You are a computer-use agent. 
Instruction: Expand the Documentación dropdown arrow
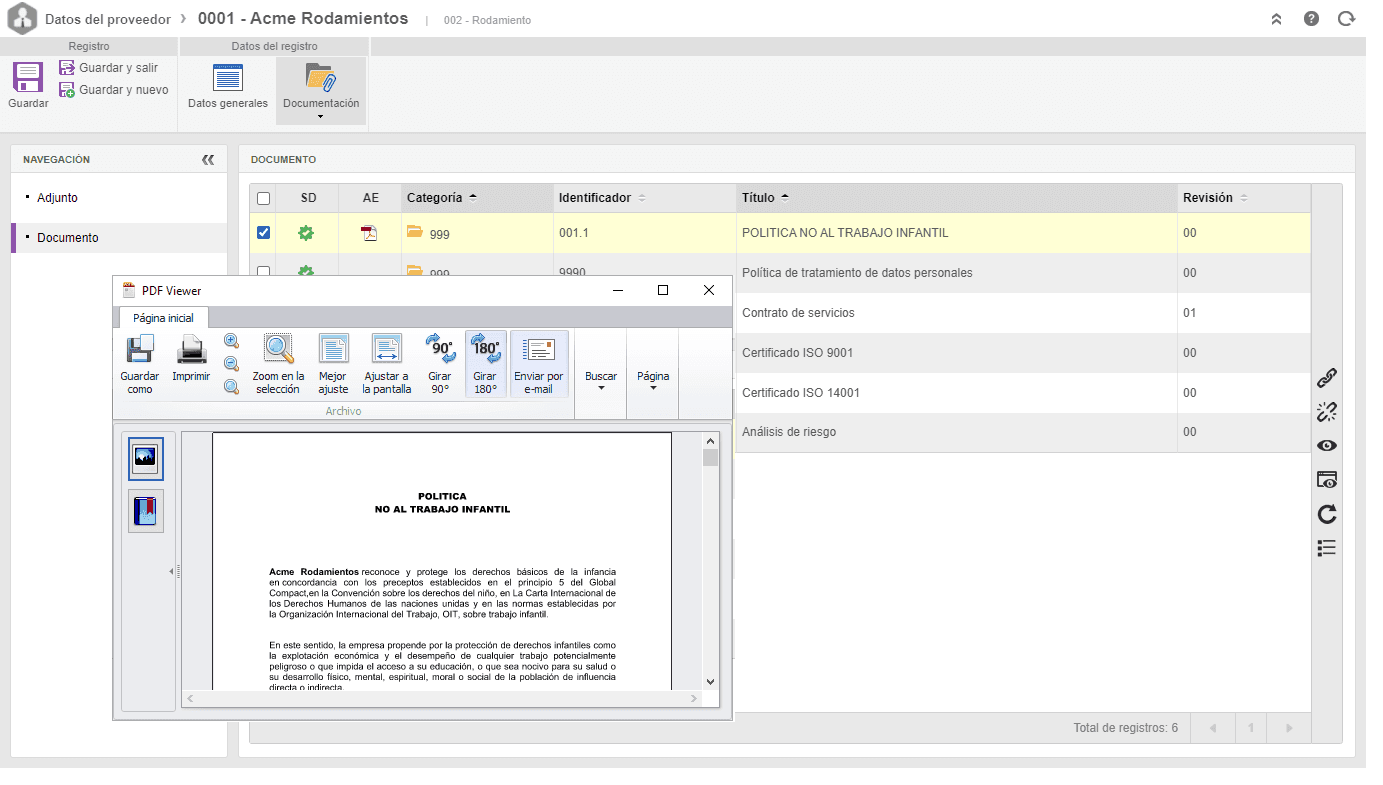coord(320,117)
